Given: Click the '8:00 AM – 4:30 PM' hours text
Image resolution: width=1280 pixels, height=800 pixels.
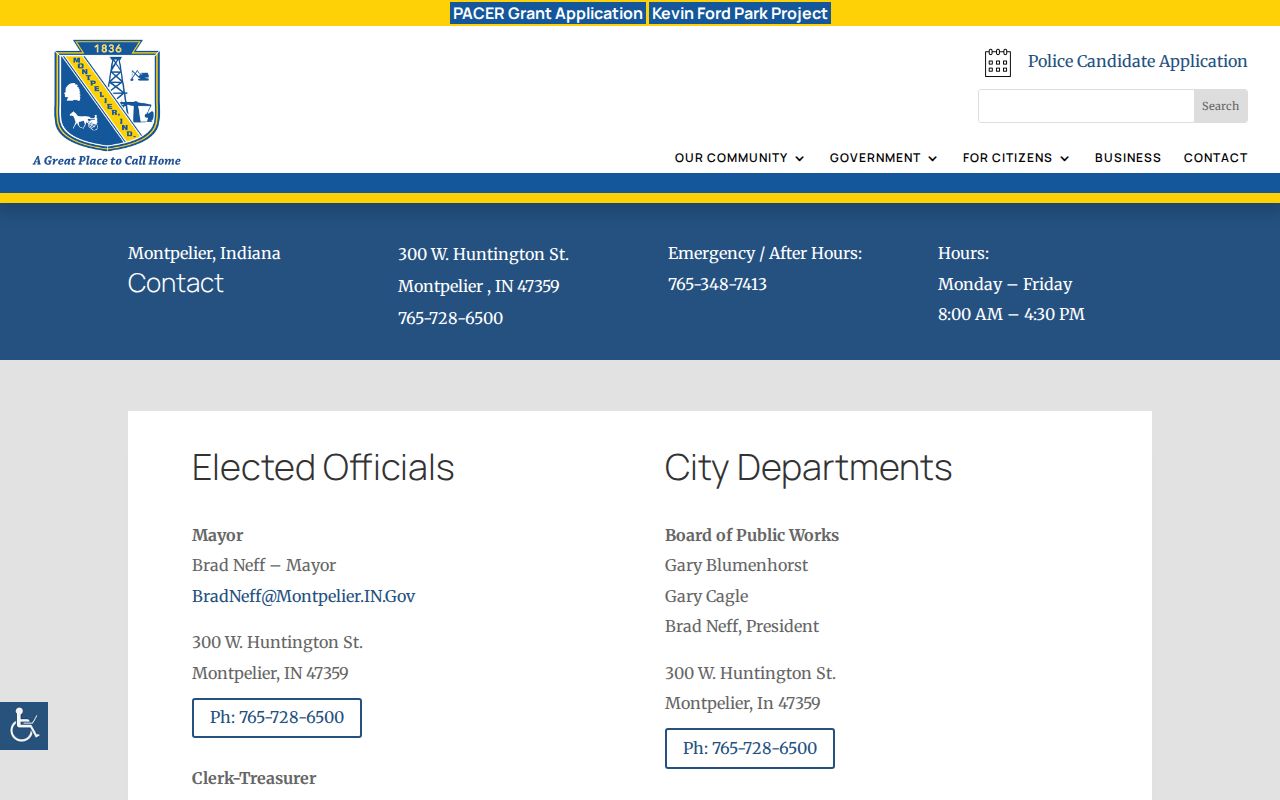Looking at the screenshot, I should (x=1011, y=314).
